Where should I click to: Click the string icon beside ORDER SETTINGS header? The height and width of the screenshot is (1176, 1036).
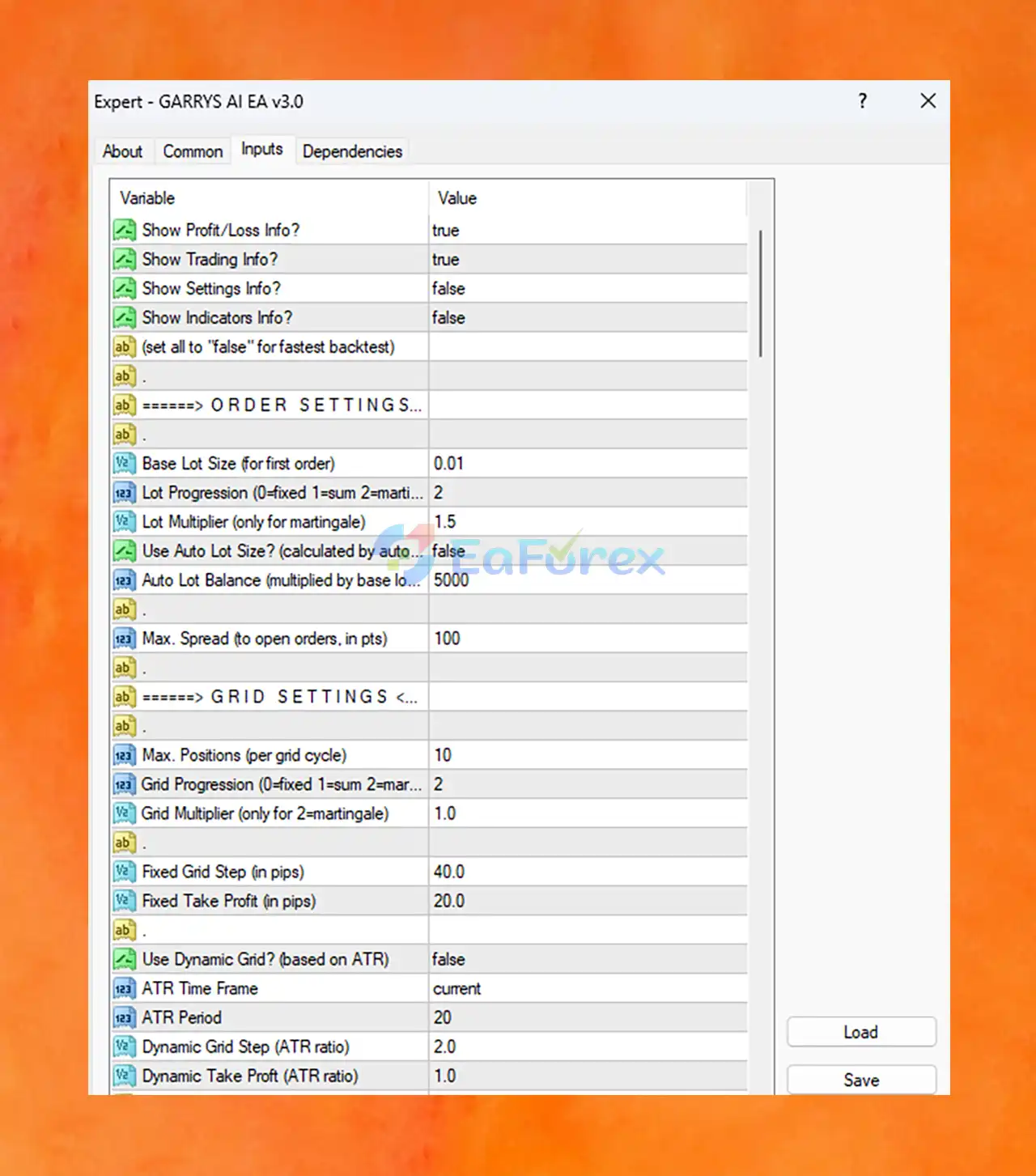click(x=124, y=405)
